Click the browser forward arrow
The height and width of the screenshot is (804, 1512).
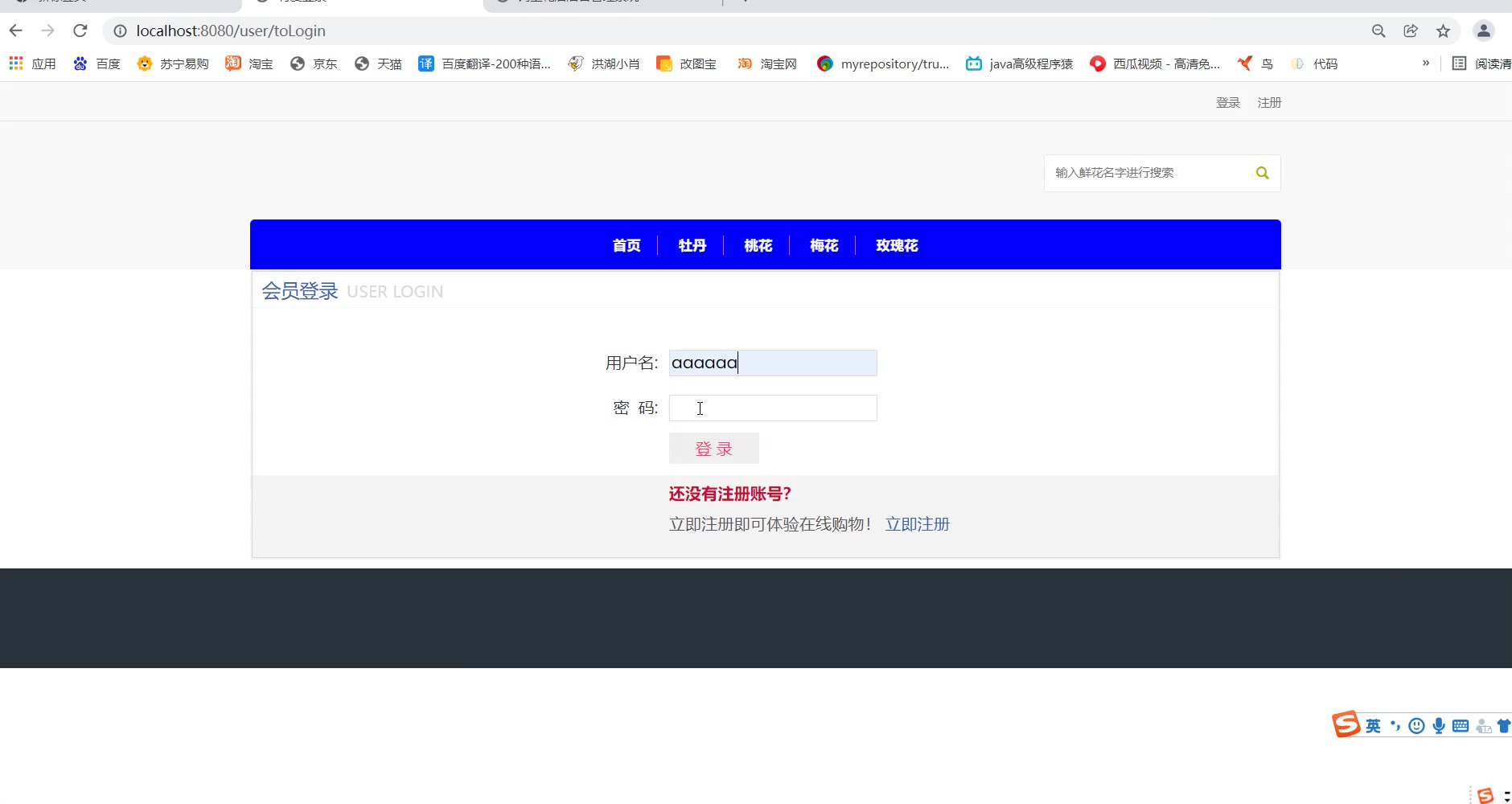pos(48,31)
